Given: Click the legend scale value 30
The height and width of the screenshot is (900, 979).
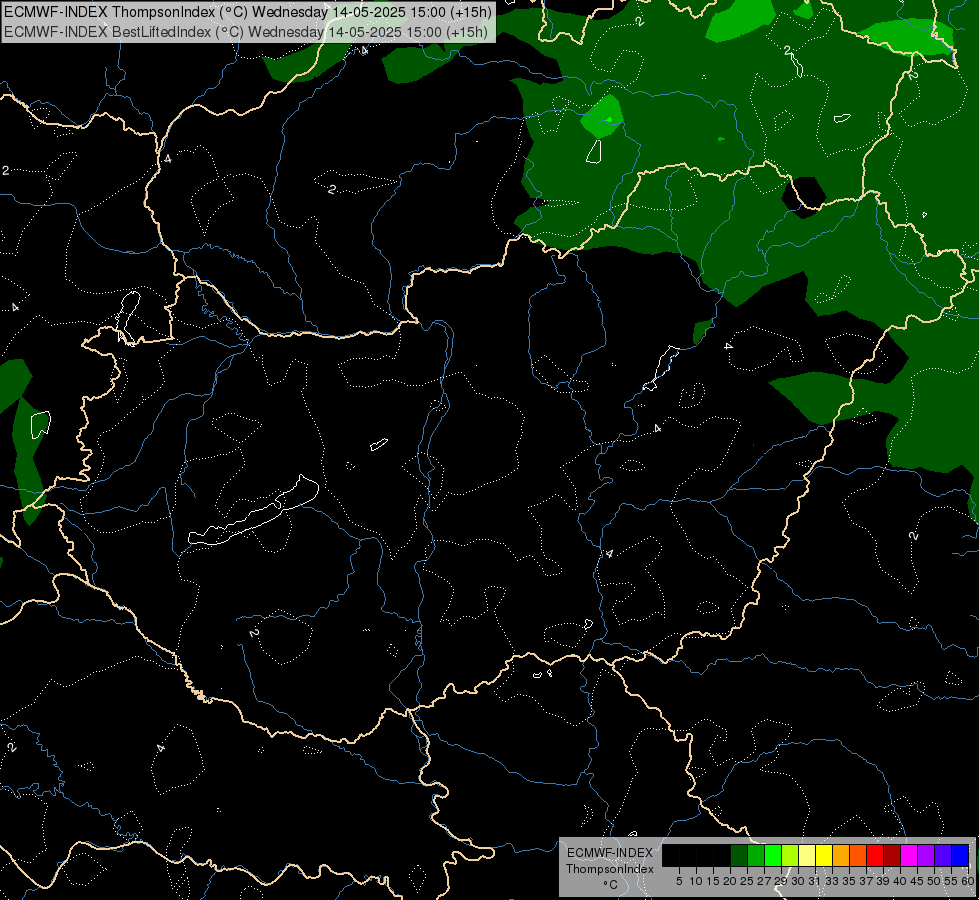Looking at the screenshot, I should pyautogui.click(x=798, y=881).
